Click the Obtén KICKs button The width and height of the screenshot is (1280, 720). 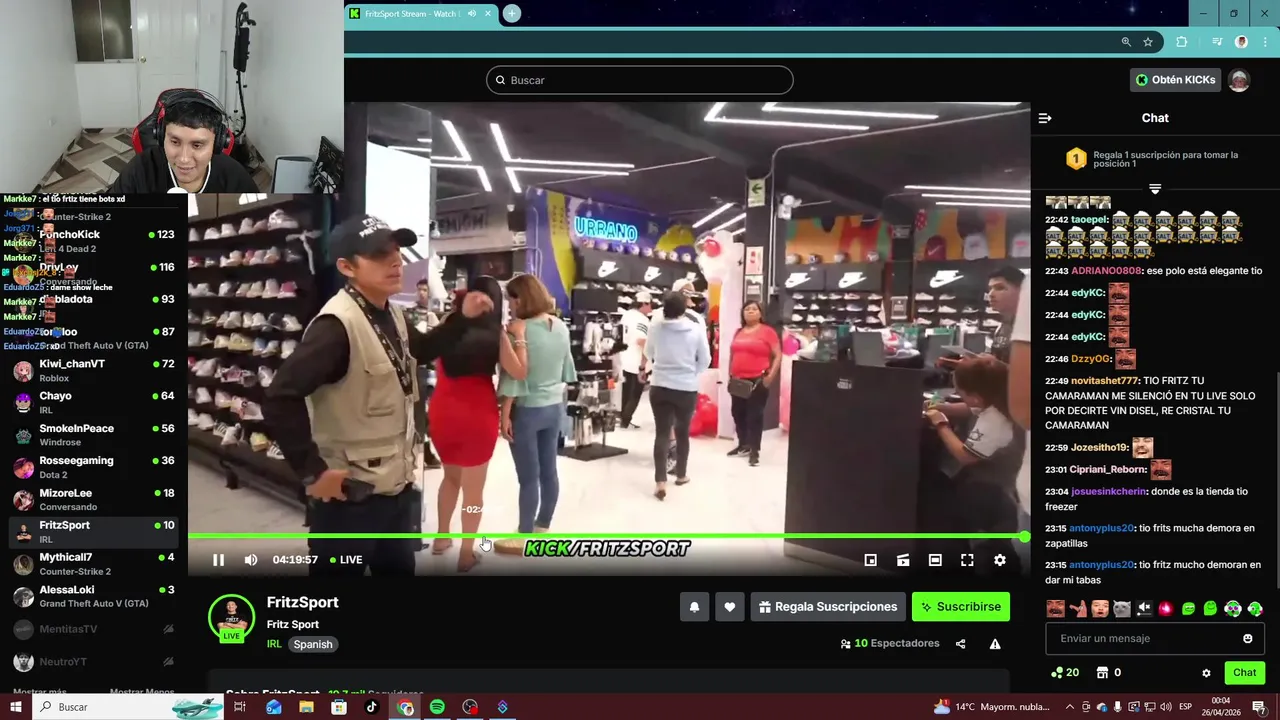(x=1176, y=80)
